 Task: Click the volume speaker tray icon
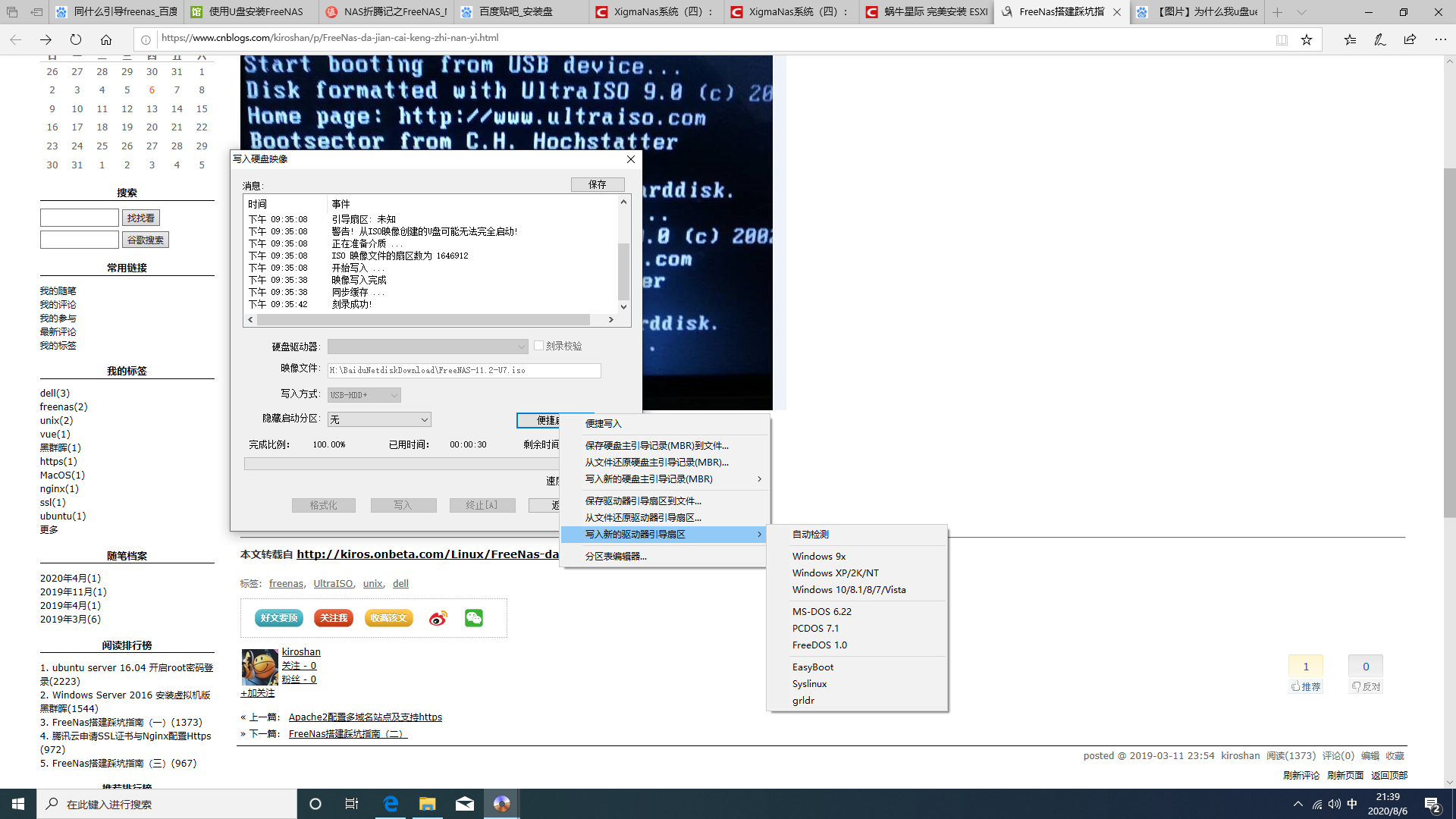click(x=1335, y=804)
